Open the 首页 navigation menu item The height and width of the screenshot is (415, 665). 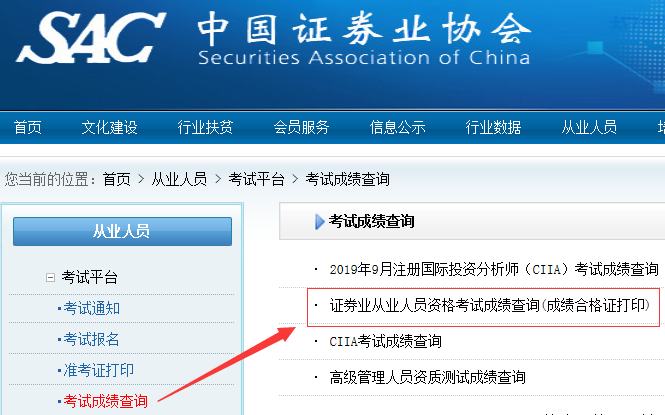click(28, 127)
